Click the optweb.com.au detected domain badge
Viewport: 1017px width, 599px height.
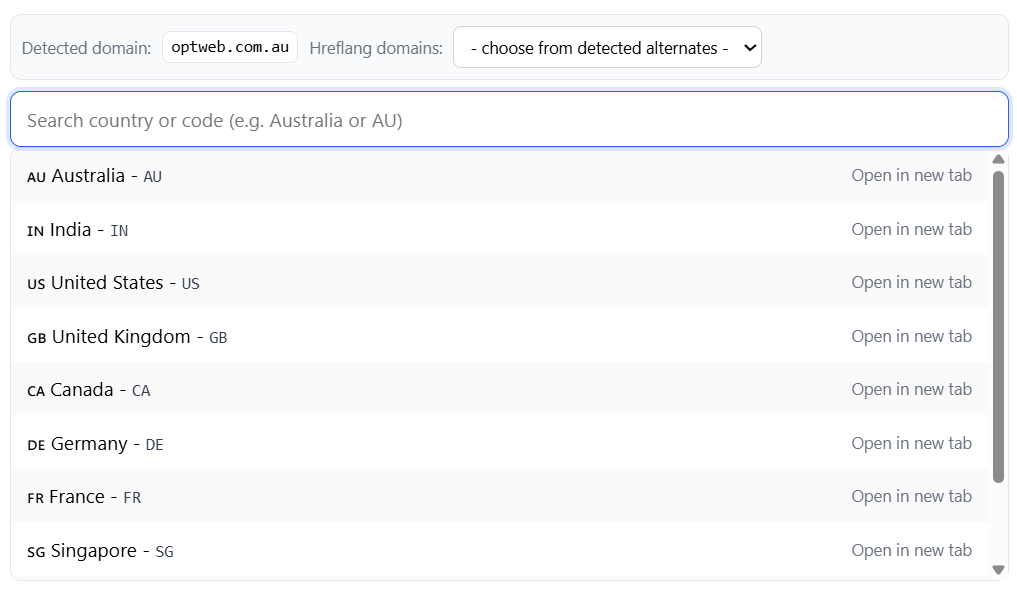(x=229, y=46)
